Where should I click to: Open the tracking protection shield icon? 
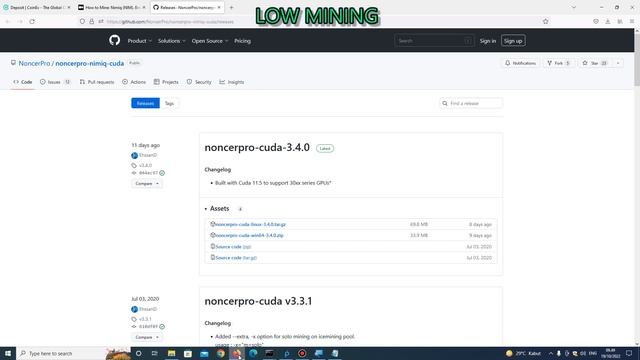(82, 22)
